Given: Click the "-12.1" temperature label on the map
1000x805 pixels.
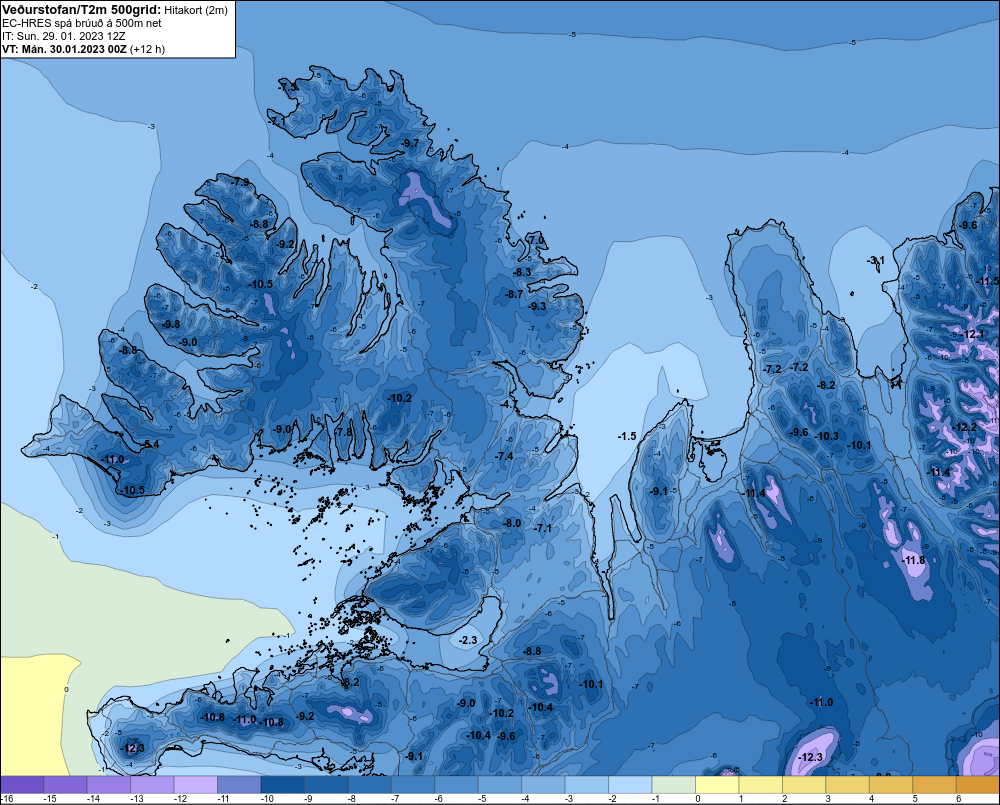Looking at the screenshot, I should pos(973,334).
